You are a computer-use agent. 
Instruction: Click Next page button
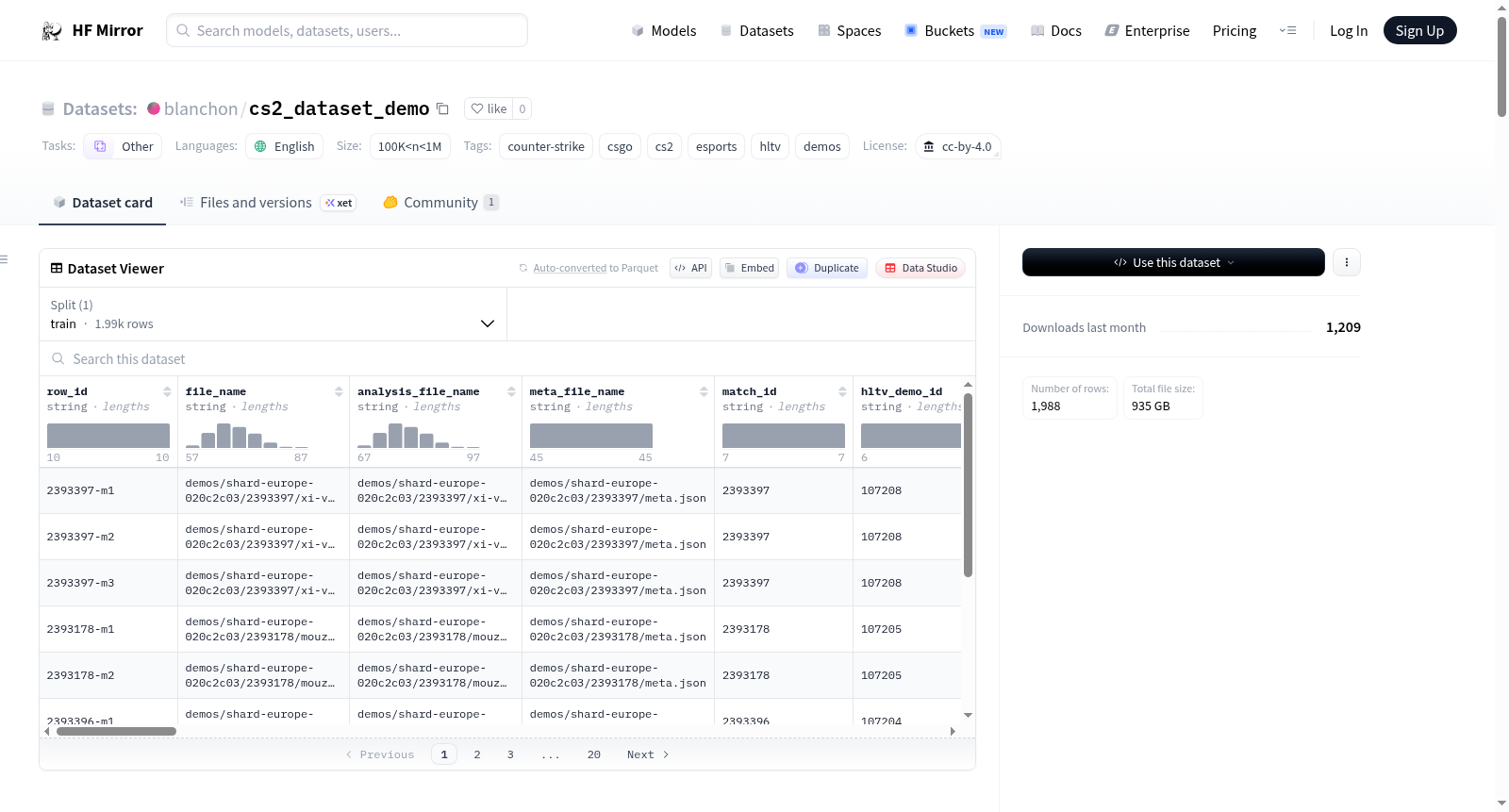click(648, 754)
